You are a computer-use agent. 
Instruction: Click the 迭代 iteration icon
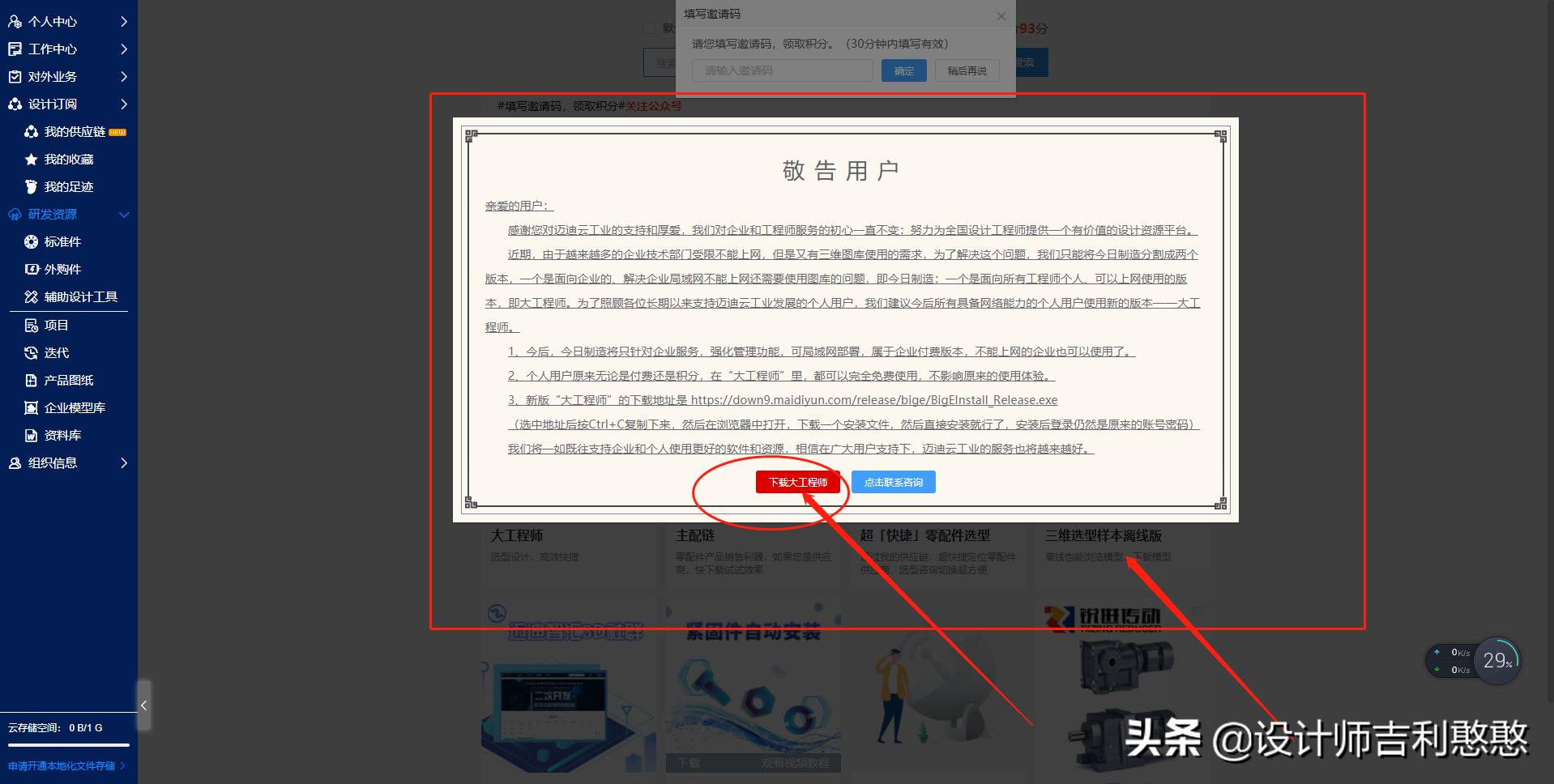click(x=30, y=352)
